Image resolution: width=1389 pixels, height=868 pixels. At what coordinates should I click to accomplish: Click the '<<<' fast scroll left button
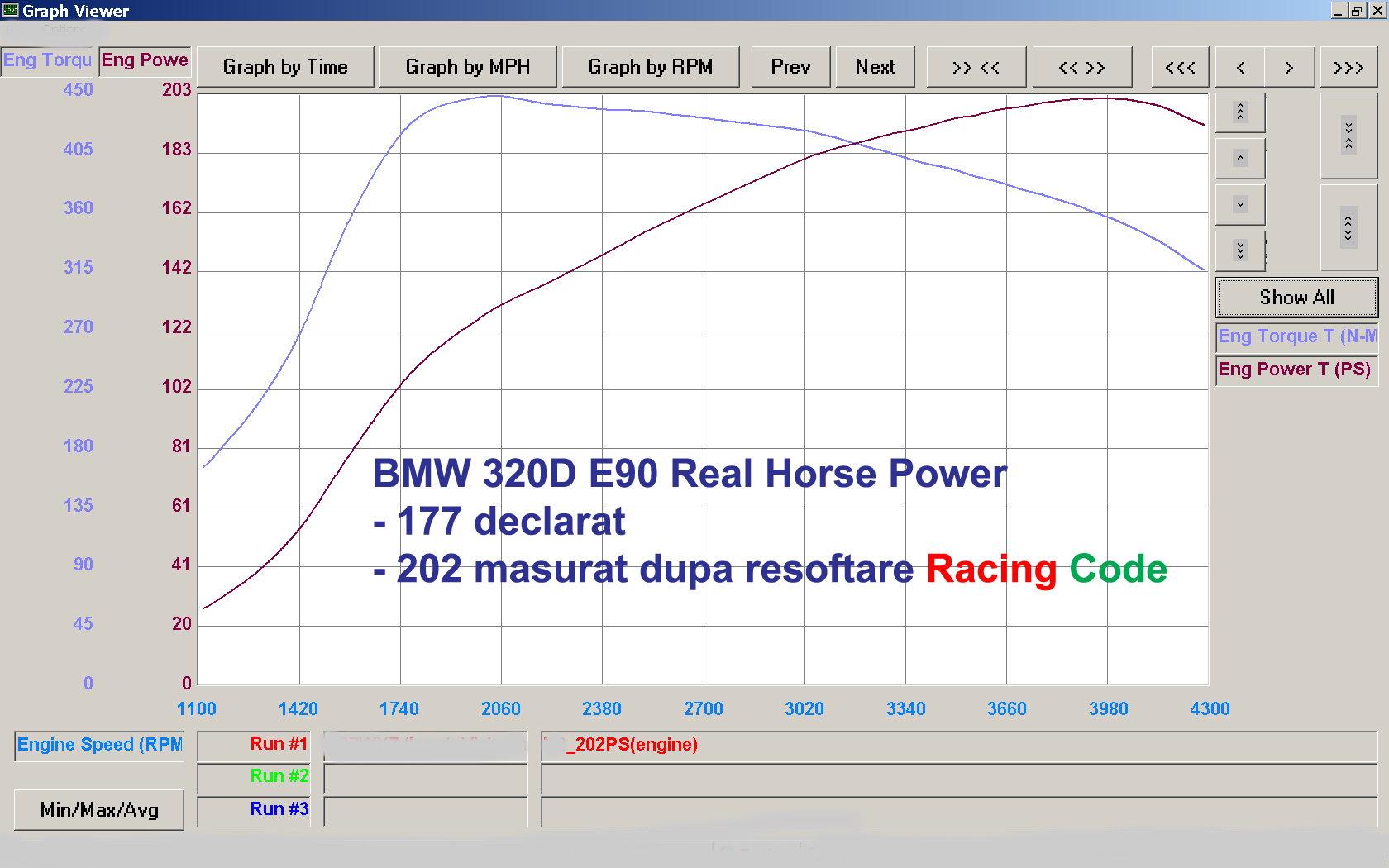[1180, 68]
